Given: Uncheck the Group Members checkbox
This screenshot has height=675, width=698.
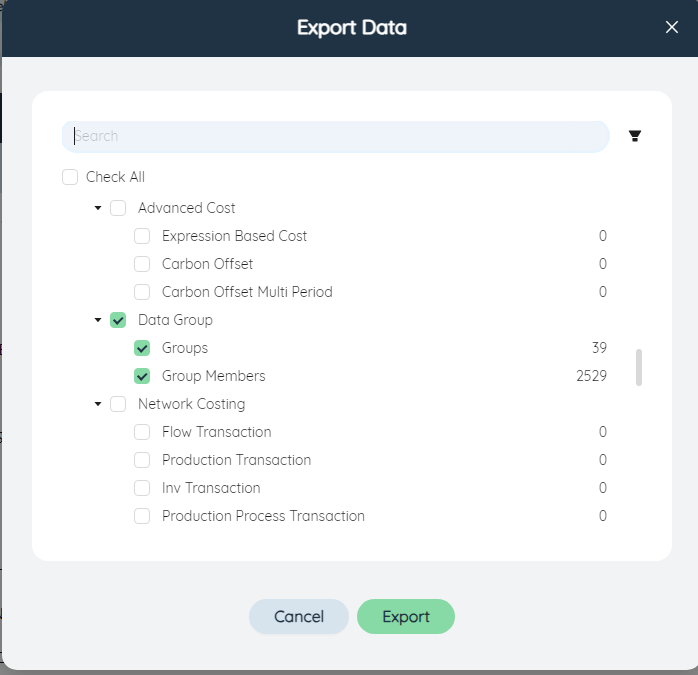Looking at the screenshot, I should click(x=142, y=376).
